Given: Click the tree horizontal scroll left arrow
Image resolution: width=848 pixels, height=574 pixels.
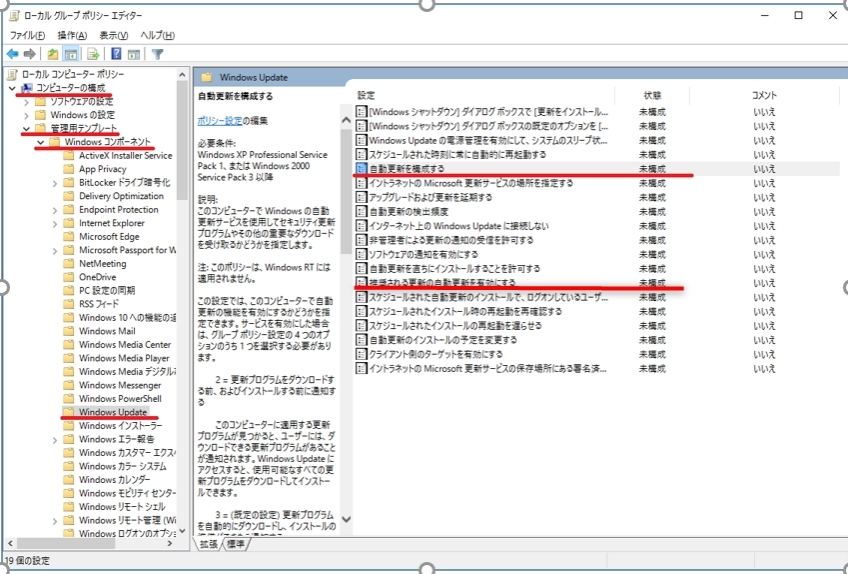Looking at the screenshot, I should [9, 543].
